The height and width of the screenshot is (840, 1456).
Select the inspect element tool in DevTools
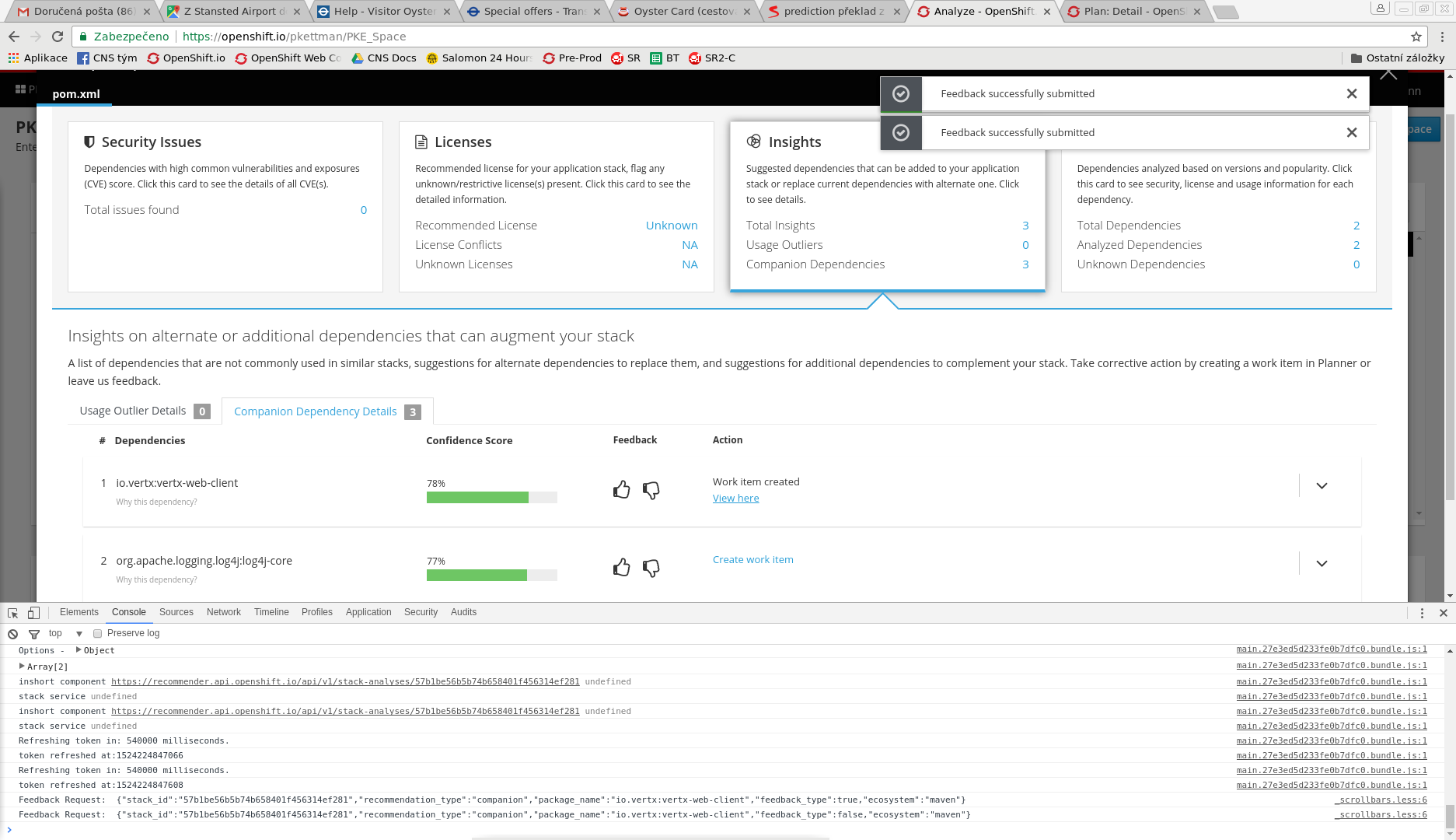[x=12, y=613]
